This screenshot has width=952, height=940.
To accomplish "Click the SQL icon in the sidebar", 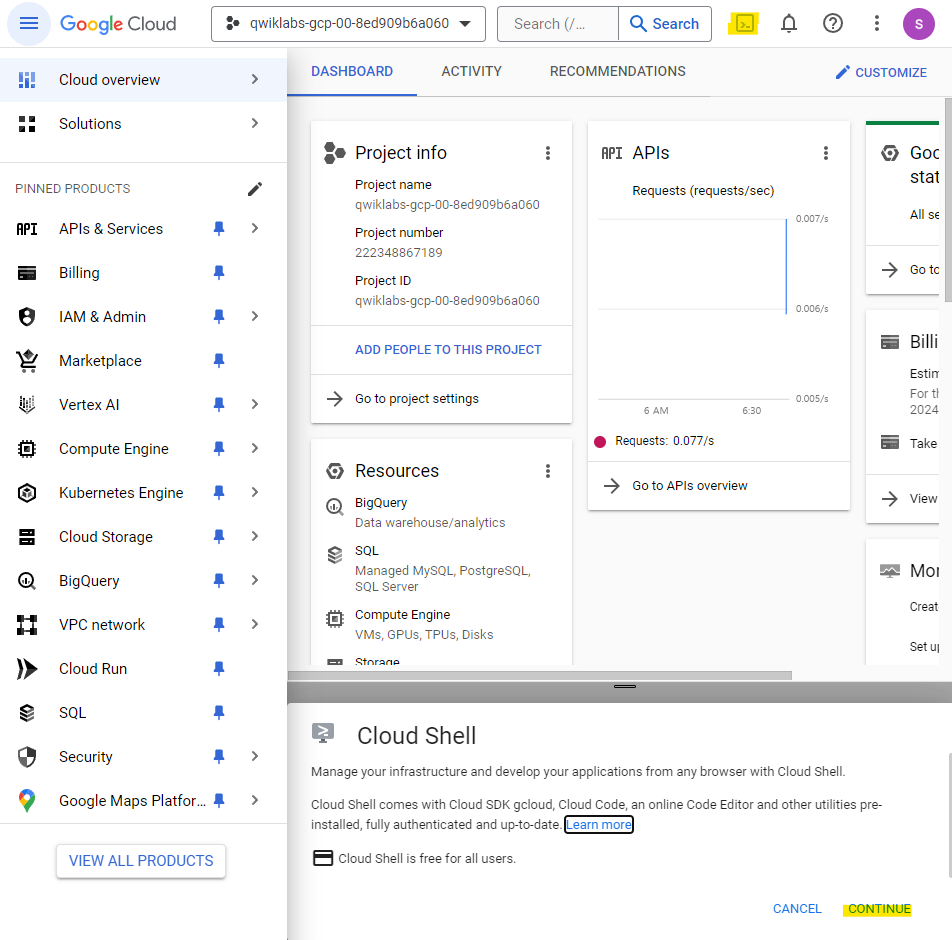I will pyautogui.click(x=27, y=713).
